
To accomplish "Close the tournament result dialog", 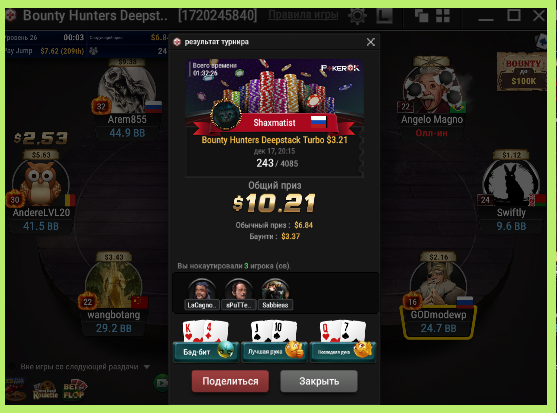I will [371, 42].
